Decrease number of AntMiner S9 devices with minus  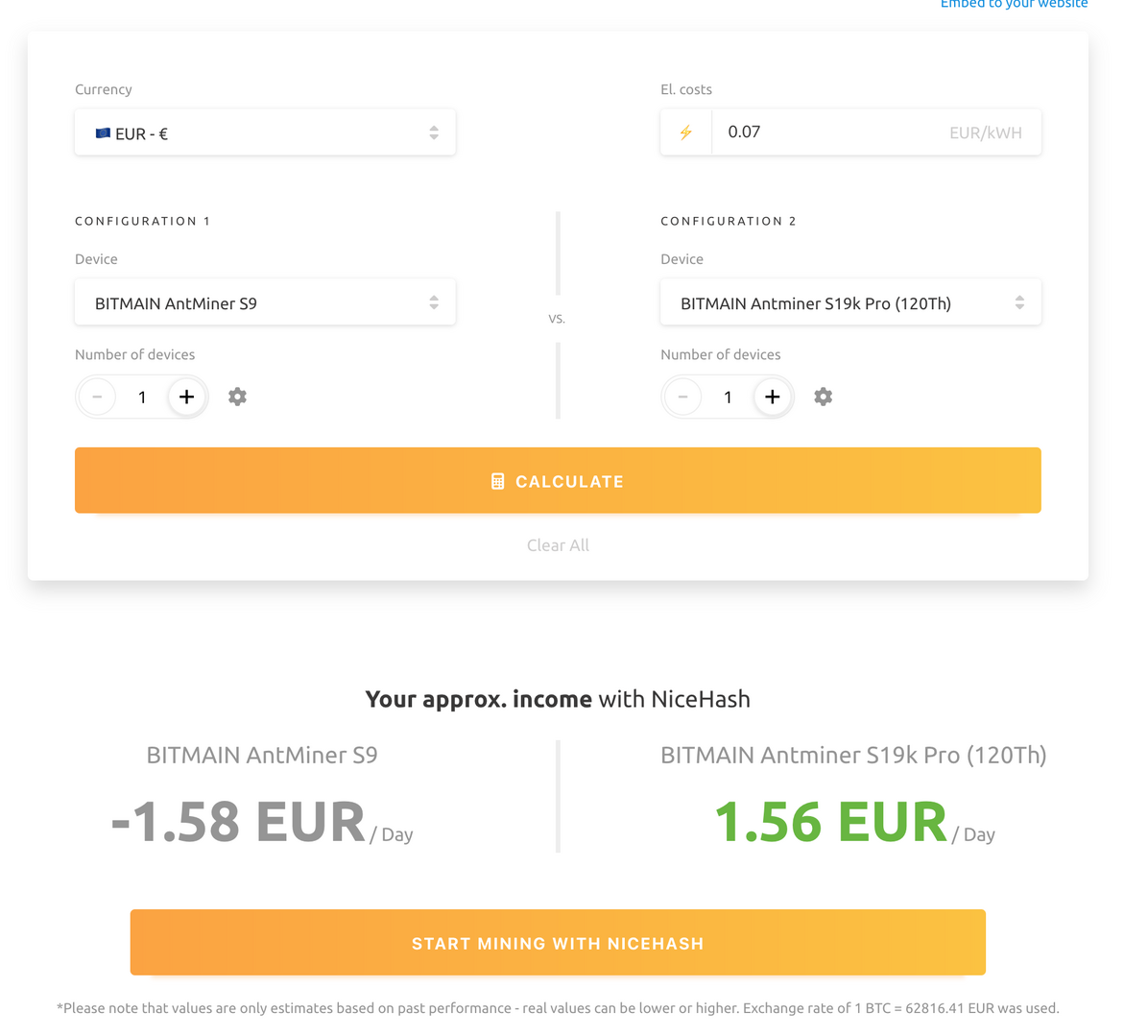tap(97, 397)
